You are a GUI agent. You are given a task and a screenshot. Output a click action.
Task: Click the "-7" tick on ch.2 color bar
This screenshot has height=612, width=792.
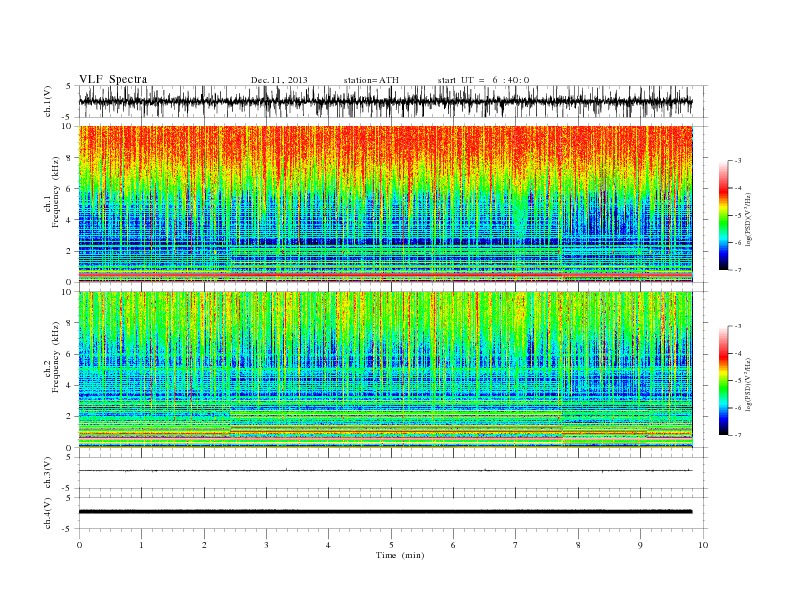pos(737,435)
